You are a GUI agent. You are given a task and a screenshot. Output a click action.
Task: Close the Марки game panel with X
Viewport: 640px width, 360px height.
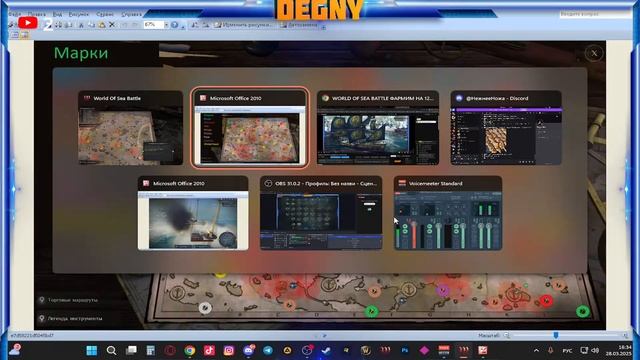[594, 53]
